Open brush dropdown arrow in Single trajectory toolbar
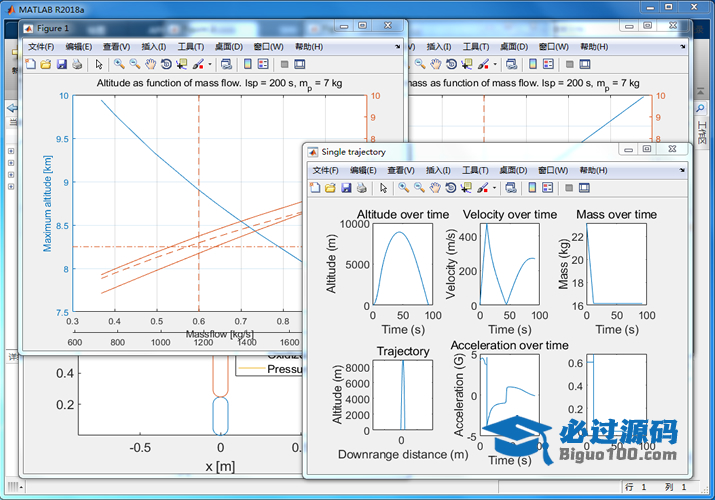Image resolution: width=715 pixels, height=500 pixels. (494, 188)
